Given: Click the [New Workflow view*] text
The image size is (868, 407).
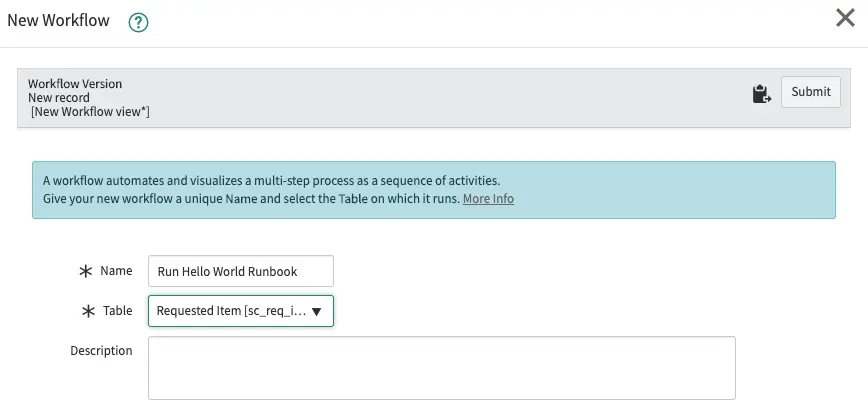Looking at the screenshot, I should tap(90, 112).
